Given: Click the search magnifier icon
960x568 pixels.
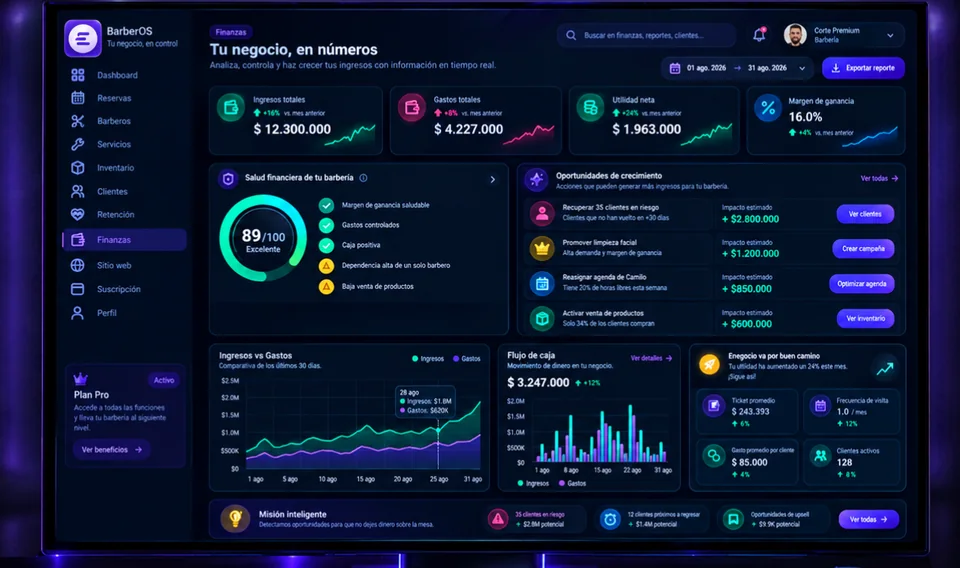Looking at the screenshot, I should click(x=571, y=36).
